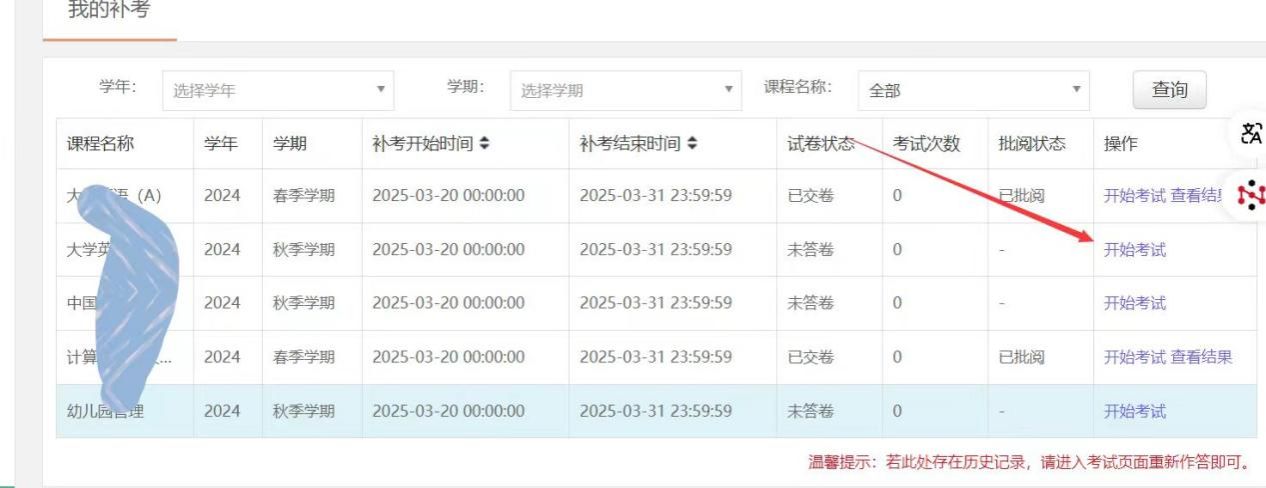Click the red dotted-nodes floating icon
The height and width of the screenshot is (488, 1266).
click(1251, 195)
